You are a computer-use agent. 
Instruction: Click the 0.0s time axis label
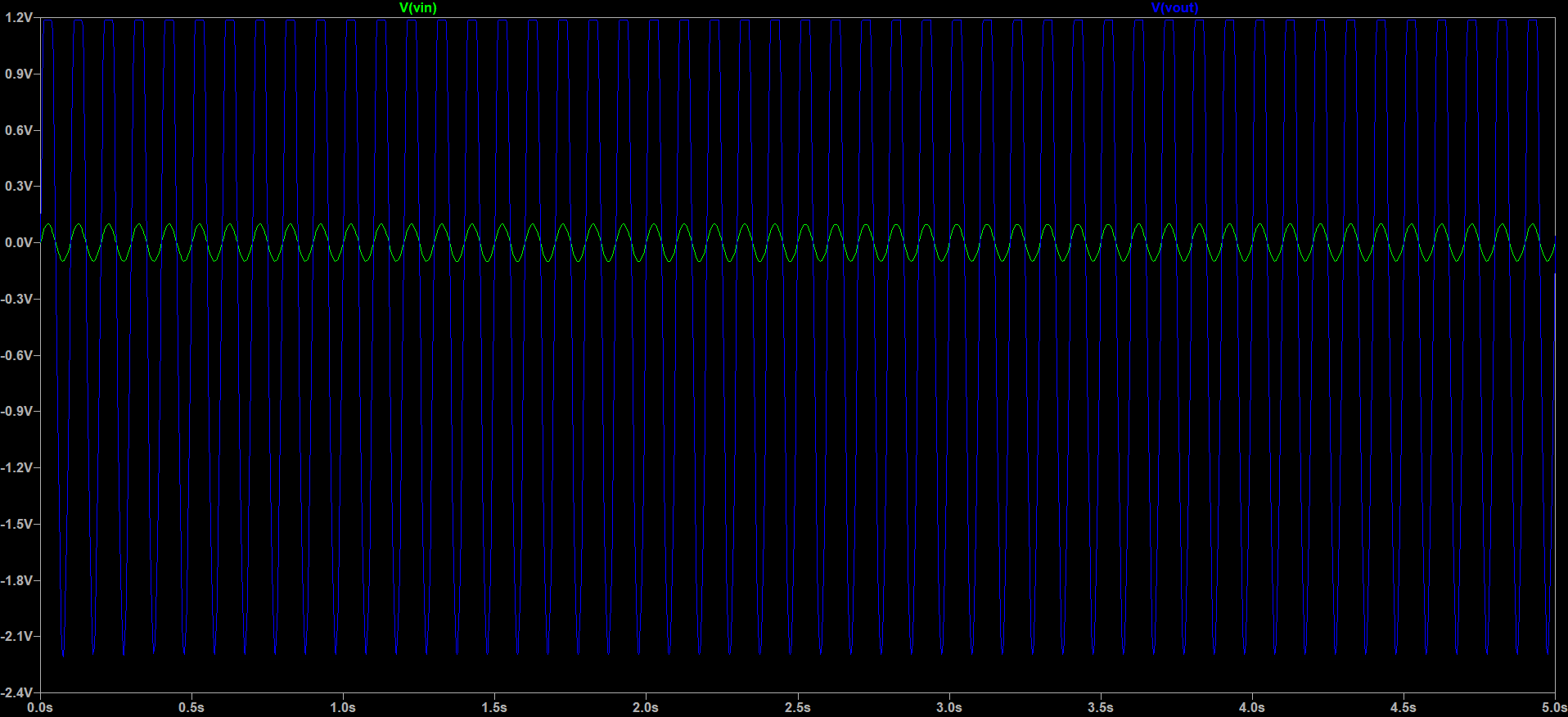click(40, 707)
